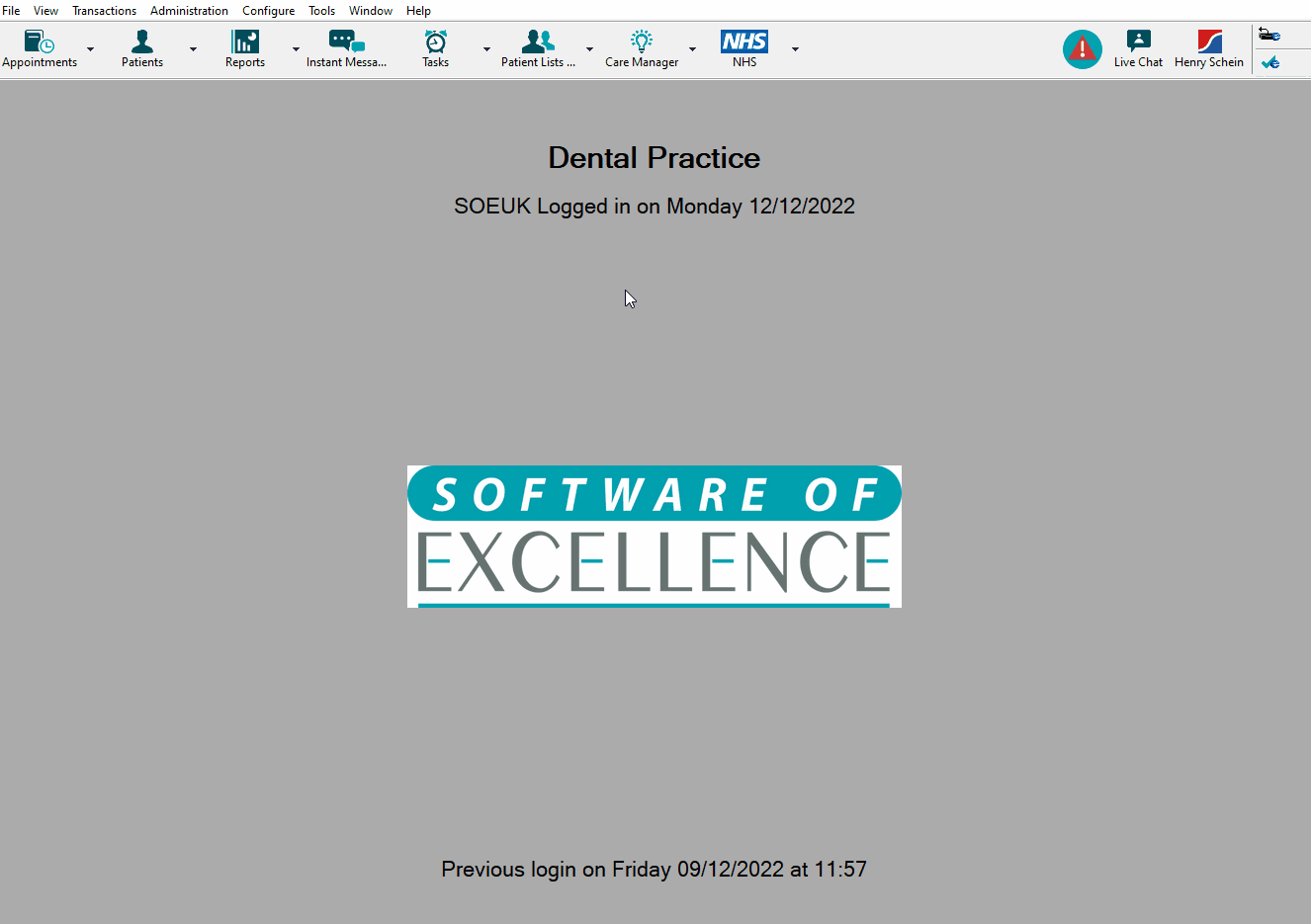The image size is (1311, 924).
Task: Open the Administration menu
Action: click(x=189, y=11)
